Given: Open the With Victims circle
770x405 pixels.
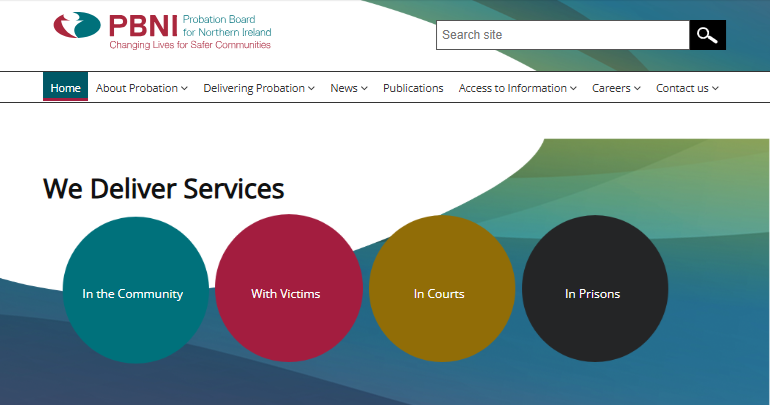Looking at the screenshot, I should click(289, 288).
